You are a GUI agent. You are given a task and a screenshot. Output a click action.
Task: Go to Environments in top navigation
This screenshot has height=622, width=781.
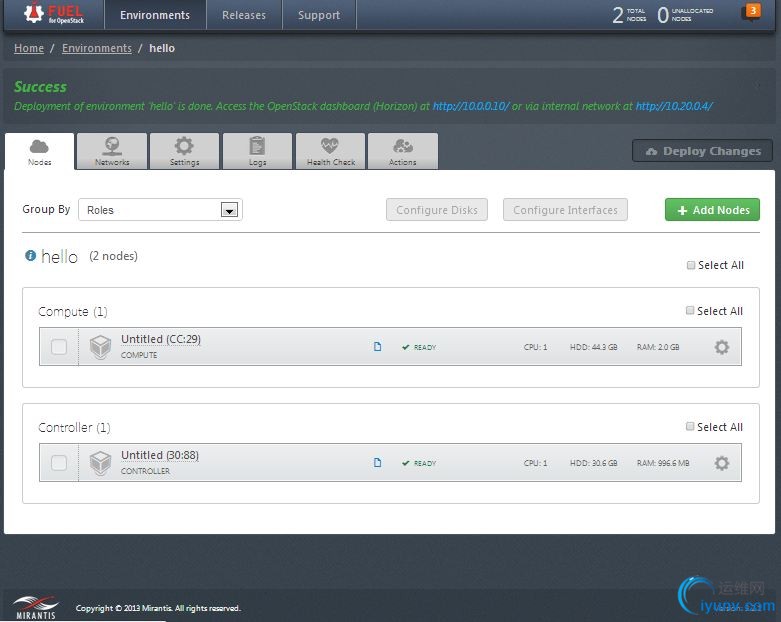pos(155,15)
